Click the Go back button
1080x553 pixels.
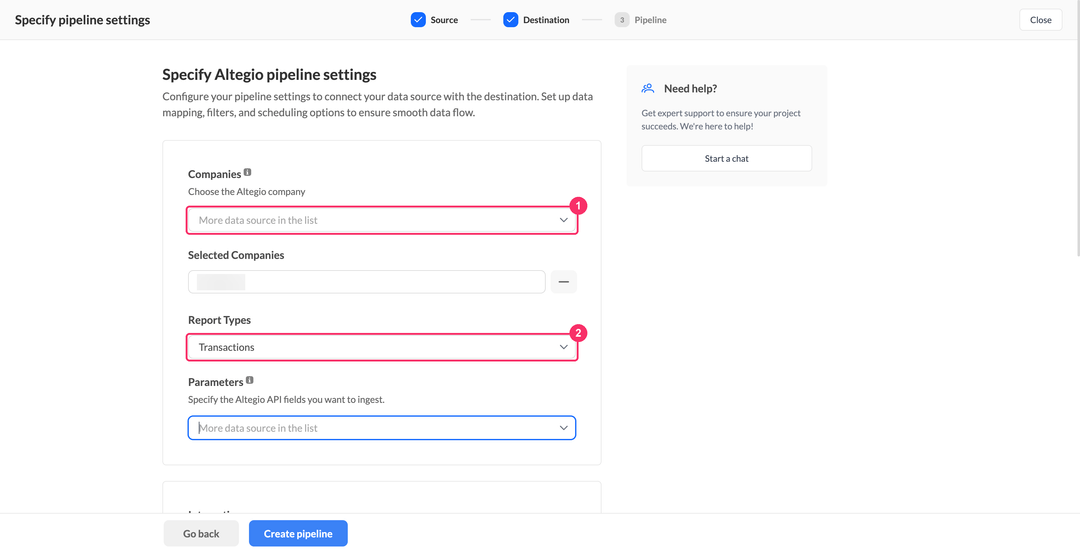click(x=201, y=534)
